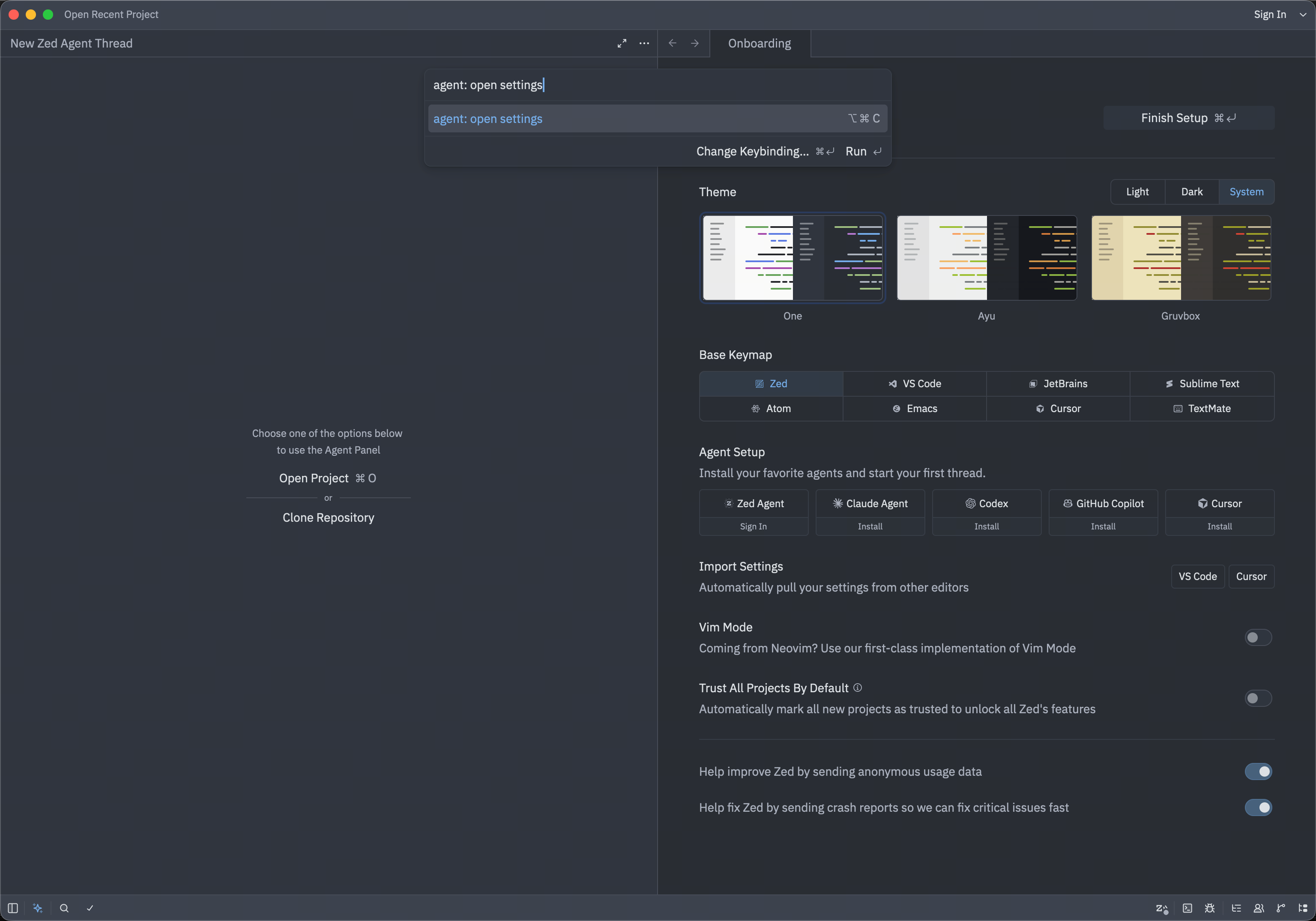
Task: Choose the Zed base keymap
Action: 771,383
